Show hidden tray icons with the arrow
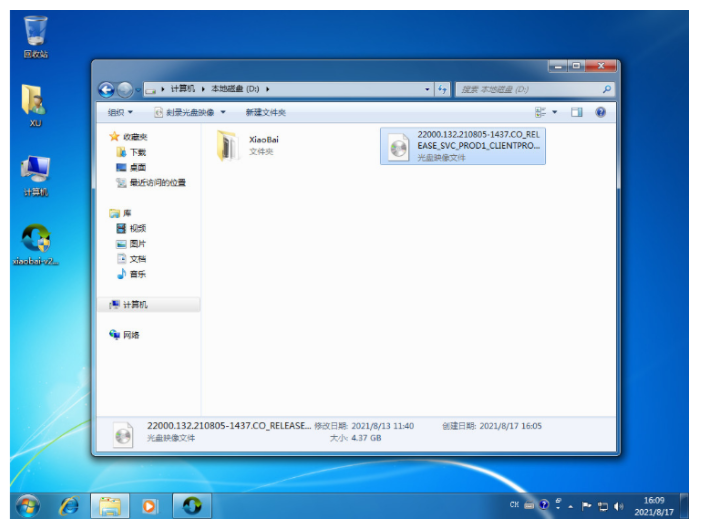This screenshot has width=701, height=523. point(570,506)
